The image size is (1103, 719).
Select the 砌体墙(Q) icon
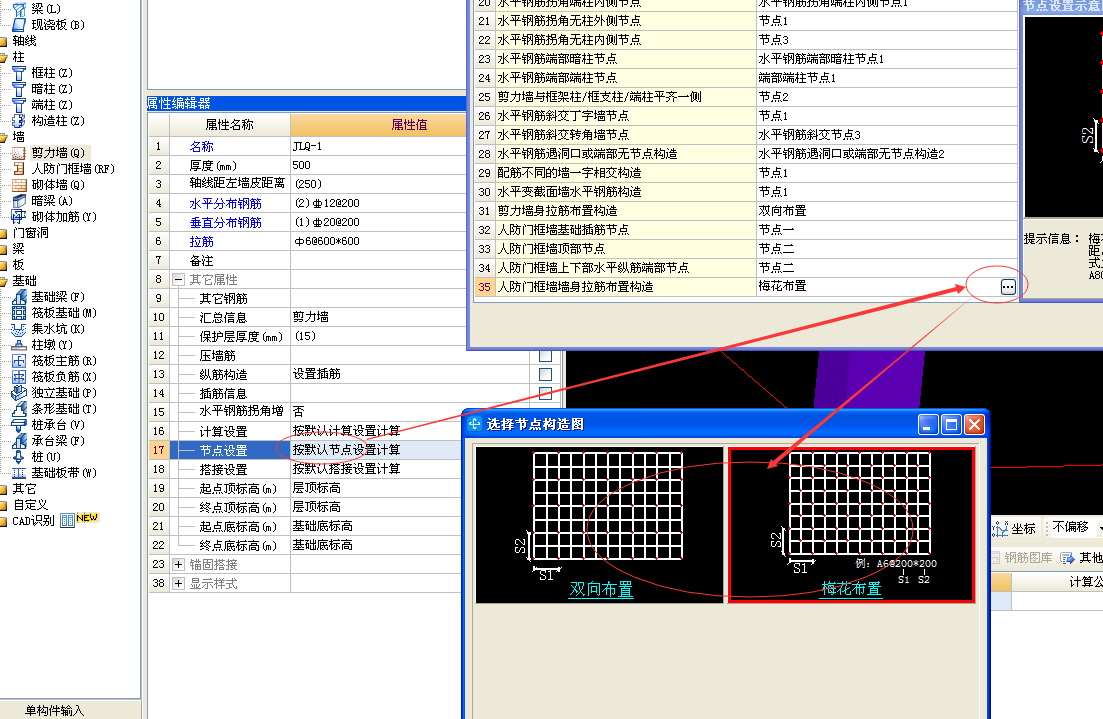click(19, 185)
